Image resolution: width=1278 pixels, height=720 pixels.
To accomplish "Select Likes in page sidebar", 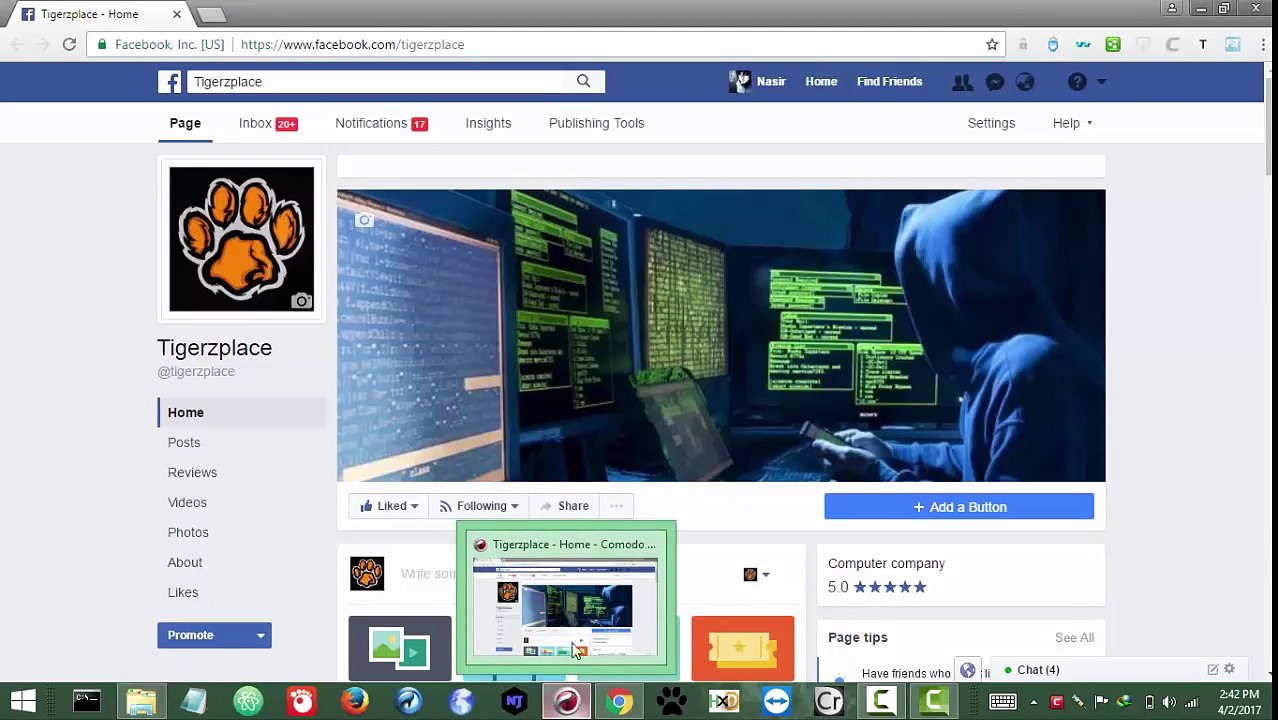I will point(183,592).
